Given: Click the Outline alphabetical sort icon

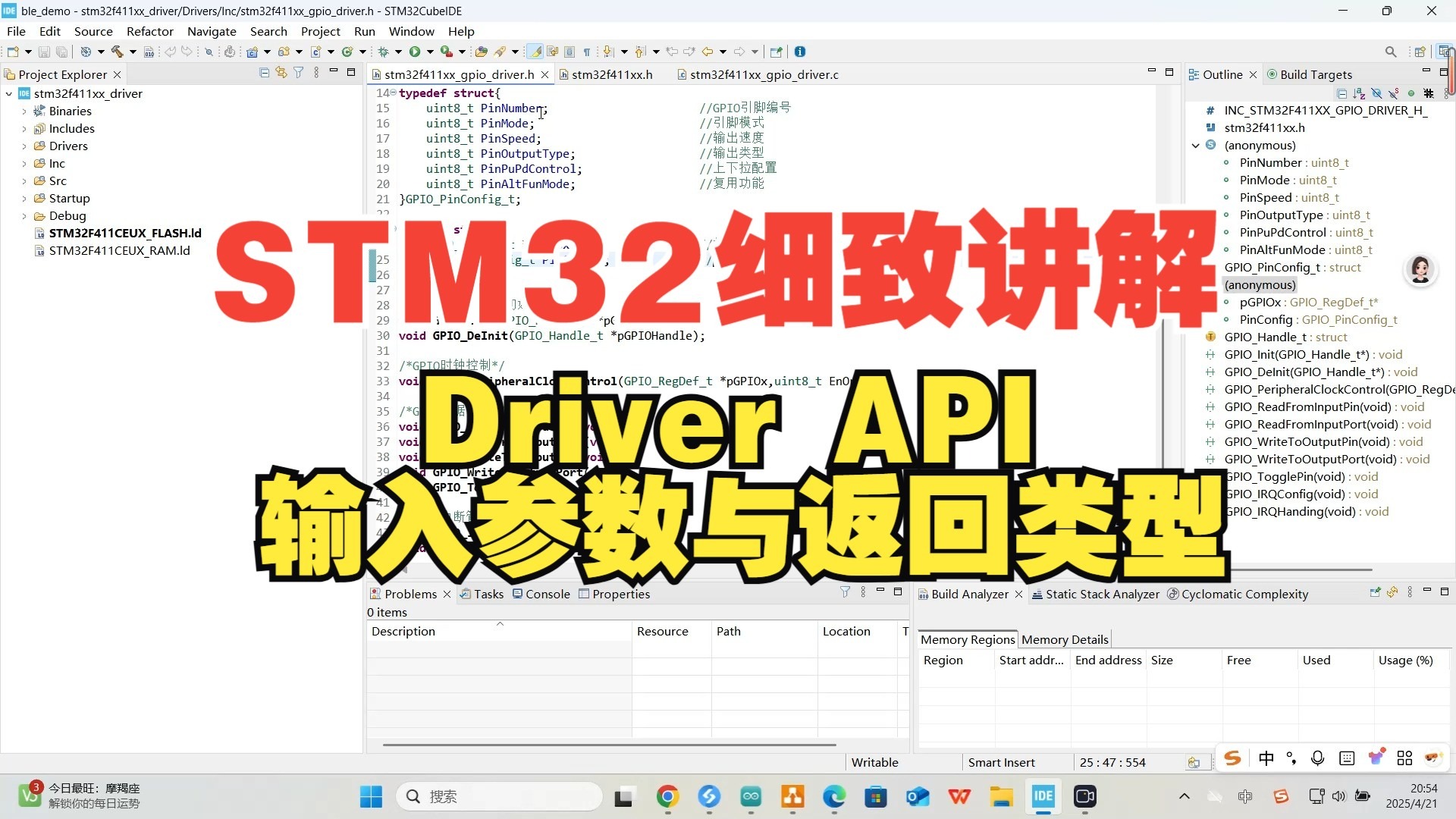Looking at the screenshot, I should [x=1359, y=94].
